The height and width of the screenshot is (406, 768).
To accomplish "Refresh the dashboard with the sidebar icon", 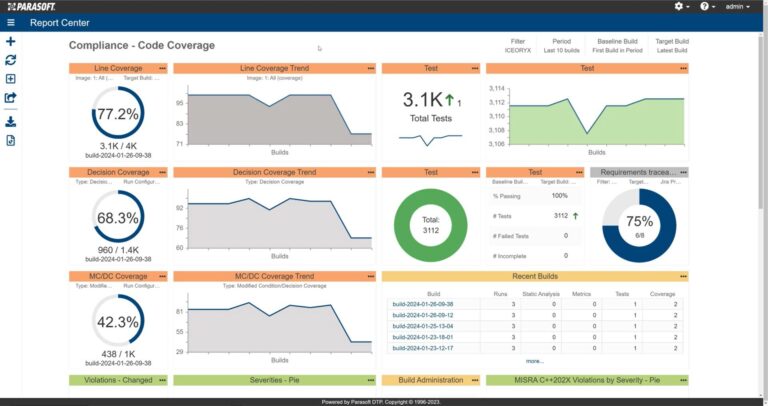I will click(10, 60).
